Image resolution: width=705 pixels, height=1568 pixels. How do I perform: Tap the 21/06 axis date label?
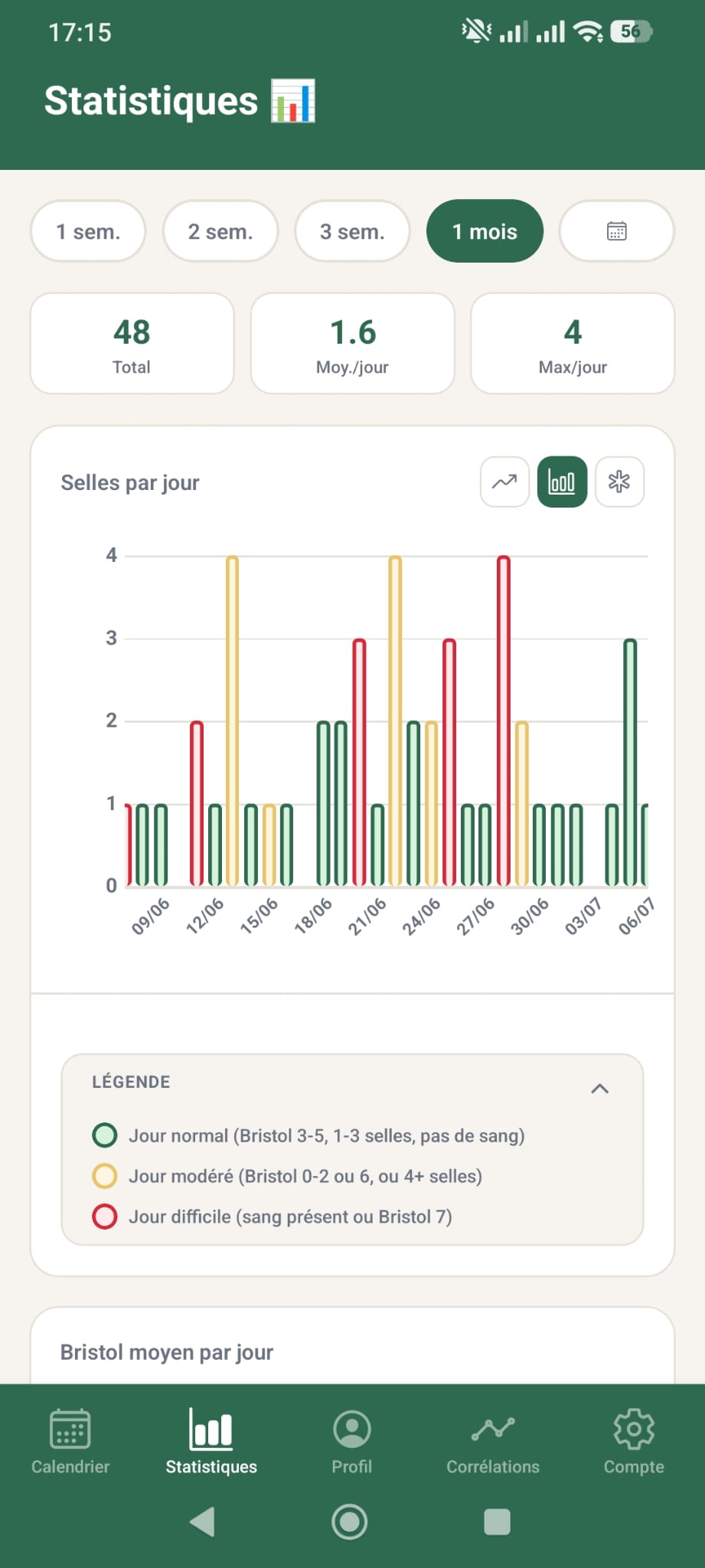pos(367,916)
